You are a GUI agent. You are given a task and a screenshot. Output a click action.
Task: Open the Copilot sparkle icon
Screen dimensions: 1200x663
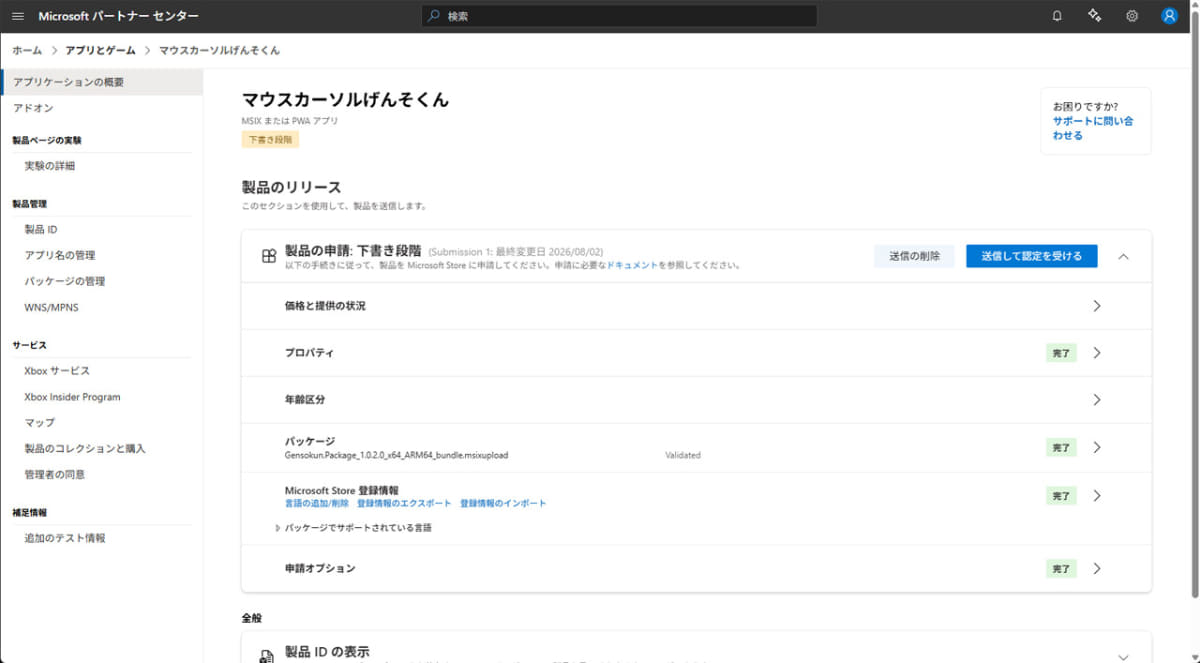(x=1094, y=16)
